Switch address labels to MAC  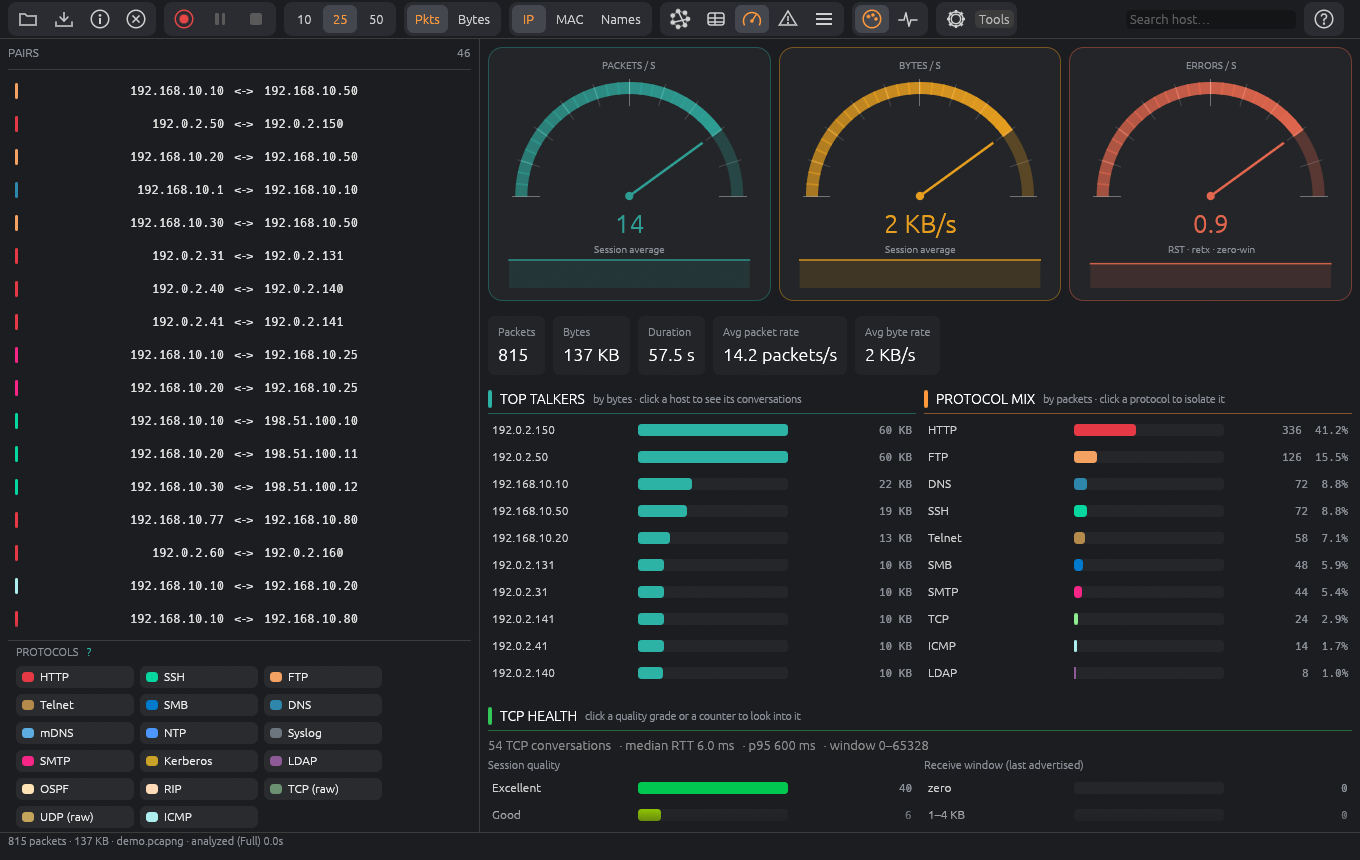click(x=570, y=19)
